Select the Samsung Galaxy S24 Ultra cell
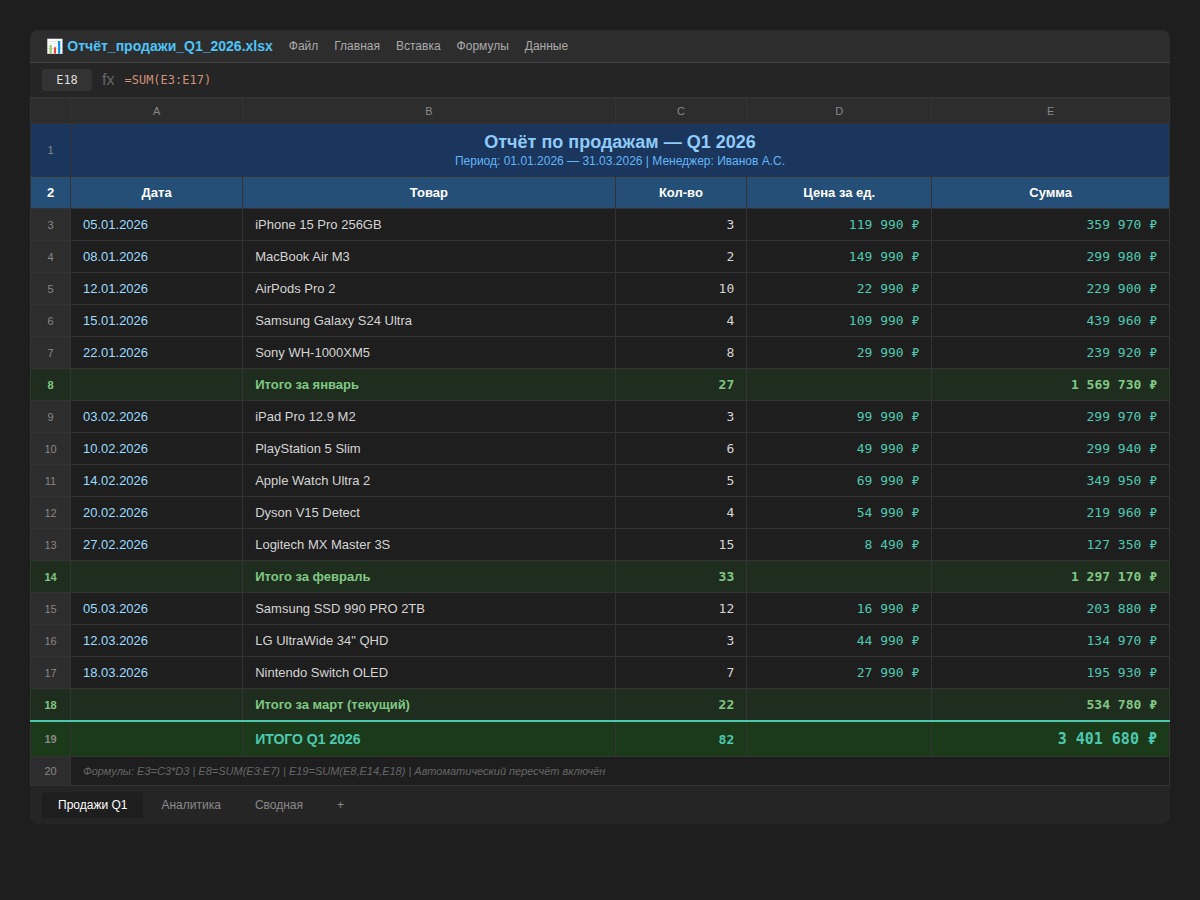The height and width of the screenshot is (900, 1200). tap(429, 321)
